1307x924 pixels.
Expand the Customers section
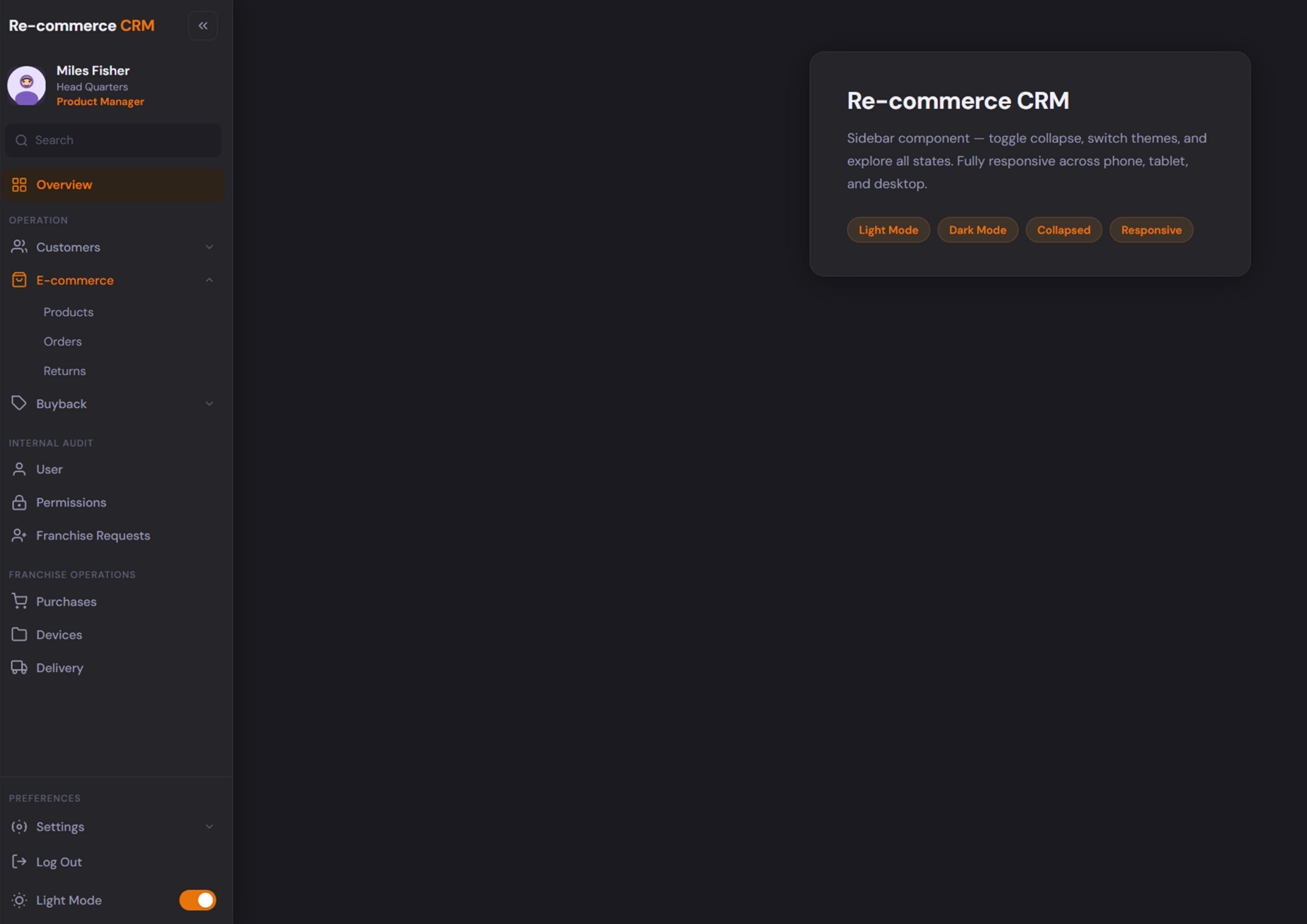click(x=209, y=247)
